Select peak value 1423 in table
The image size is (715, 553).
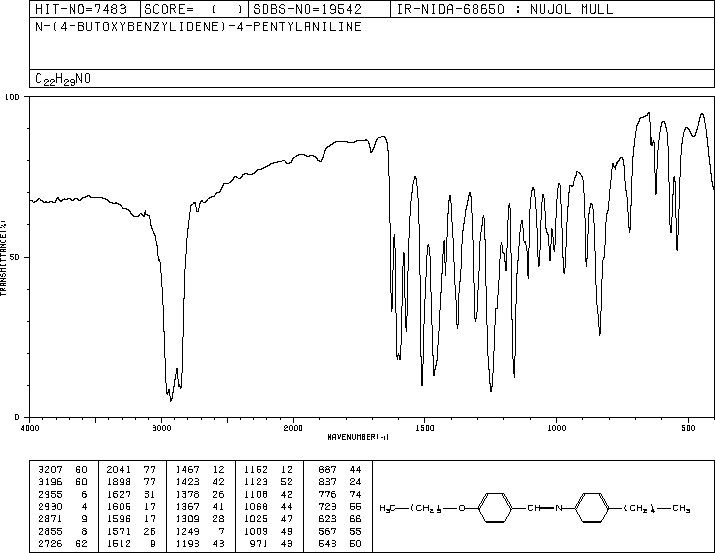[x=187, y=482]
